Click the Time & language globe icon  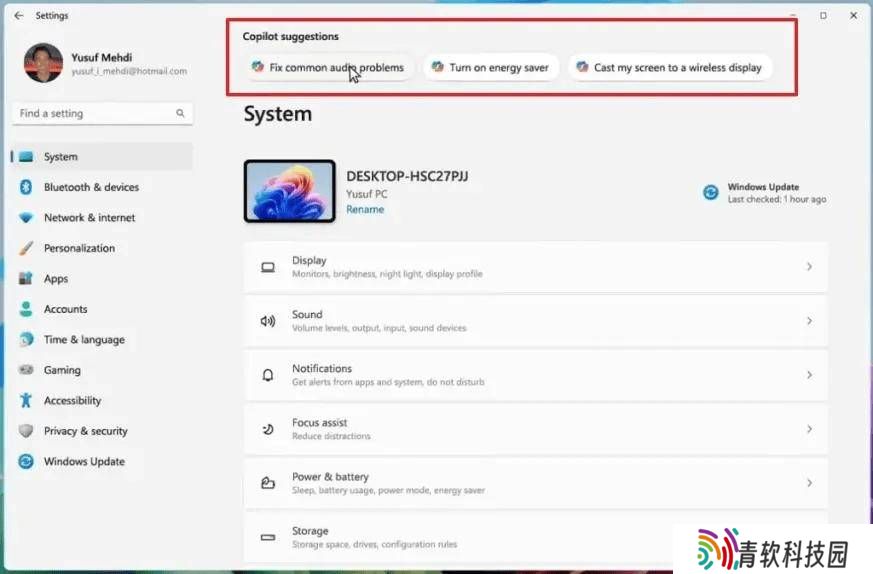[x=26, y=339]
